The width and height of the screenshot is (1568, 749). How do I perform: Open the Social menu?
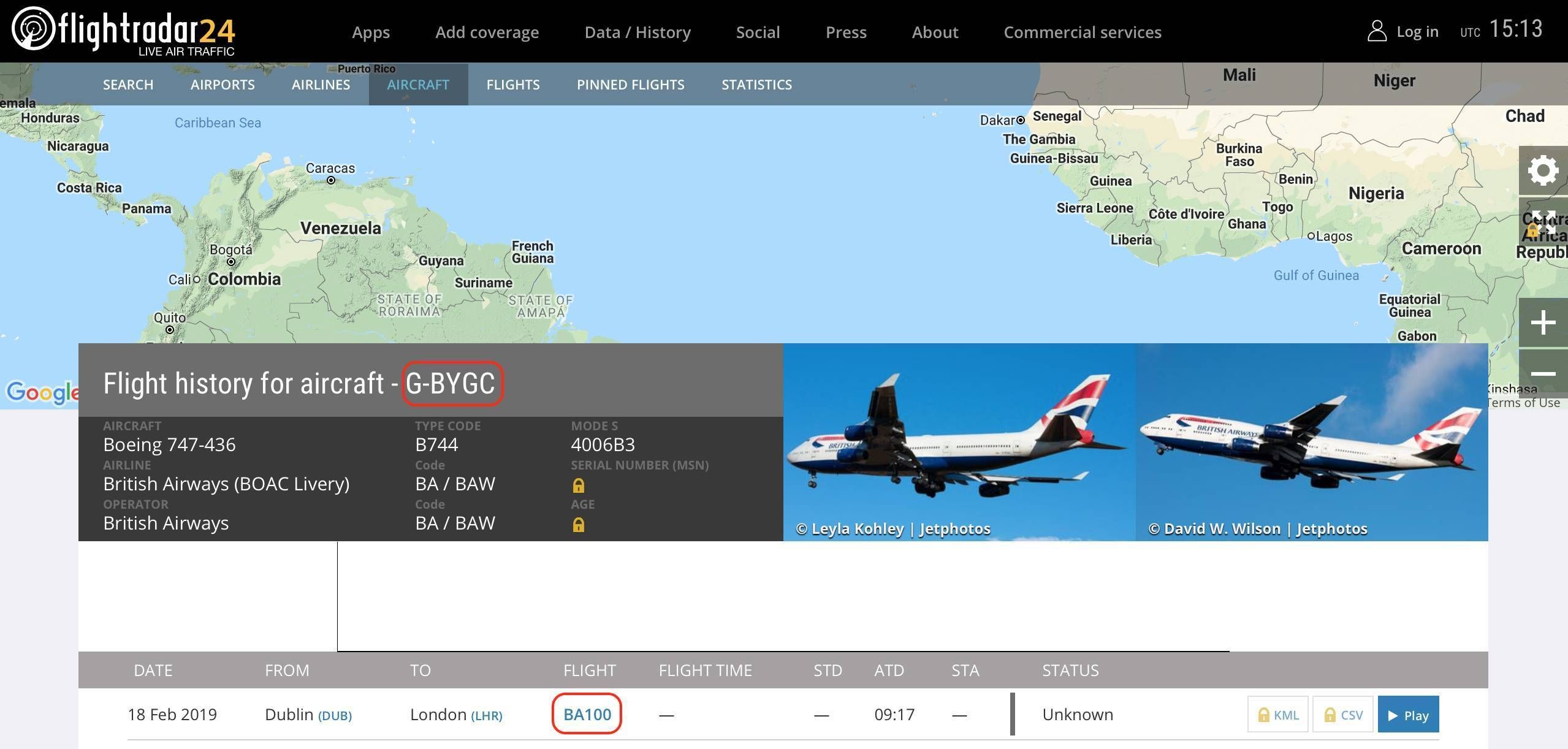(x=758, y=32)
